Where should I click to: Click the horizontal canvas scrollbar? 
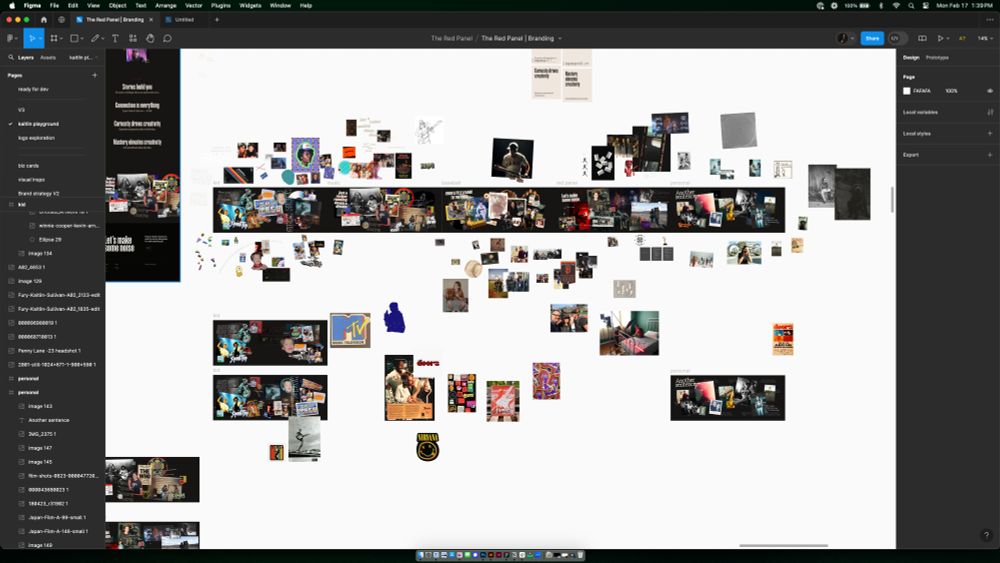click(x=783, y=546)
